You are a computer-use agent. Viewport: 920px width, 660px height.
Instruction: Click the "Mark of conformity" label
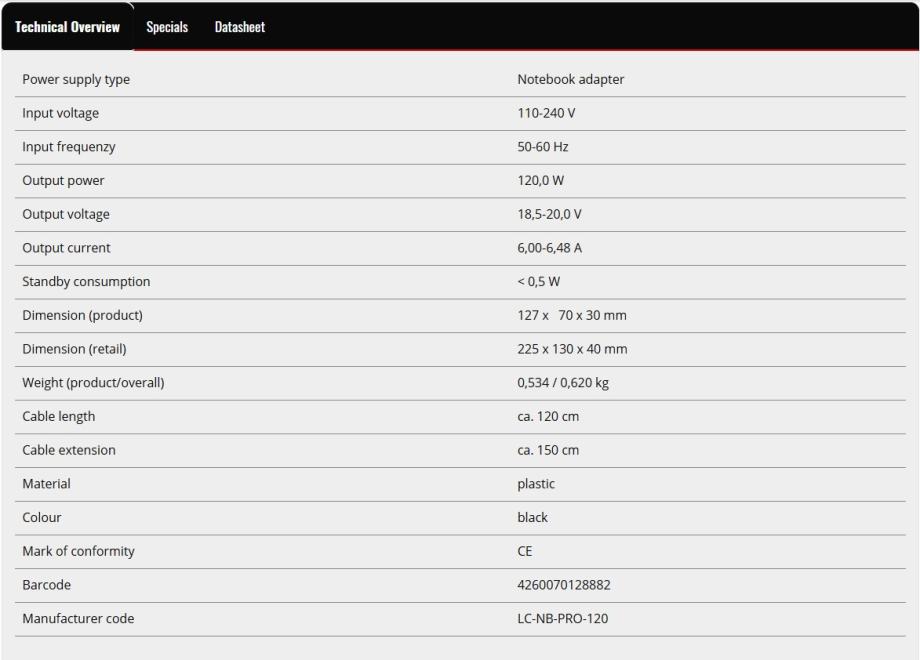[x=78, y=551]
